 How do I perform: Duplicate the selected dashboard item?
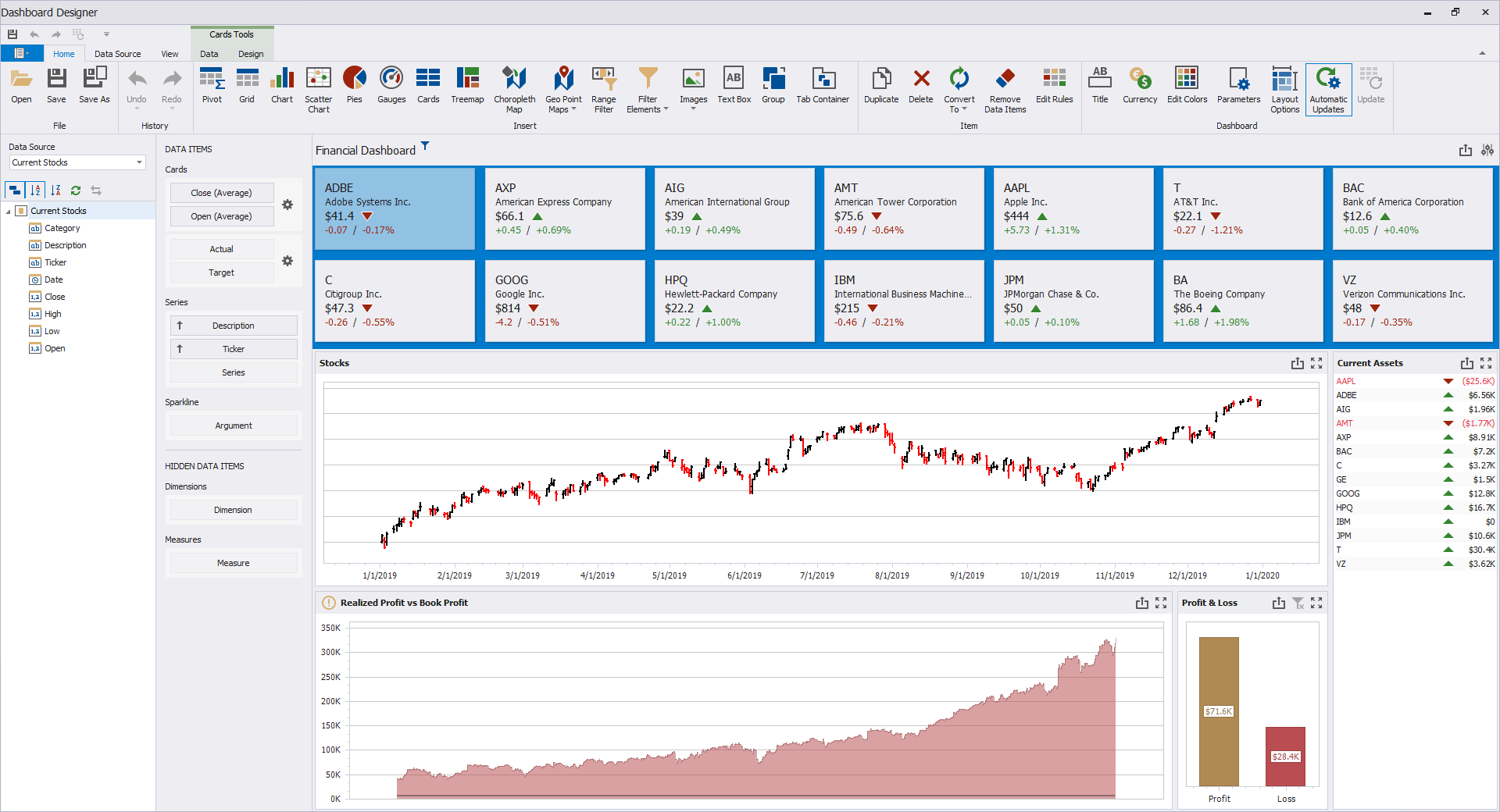[881, 86]
